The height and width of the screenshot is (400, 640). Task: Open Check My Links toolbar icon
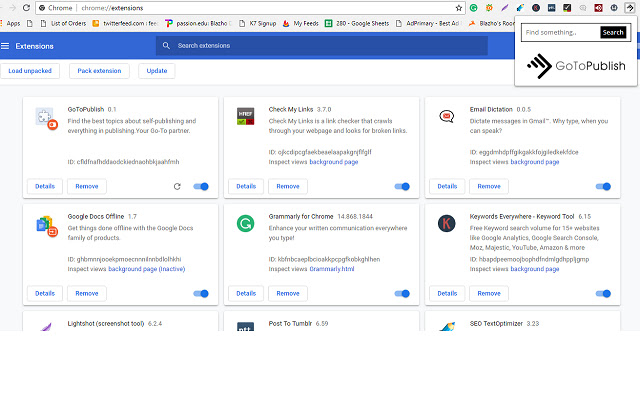567,8
